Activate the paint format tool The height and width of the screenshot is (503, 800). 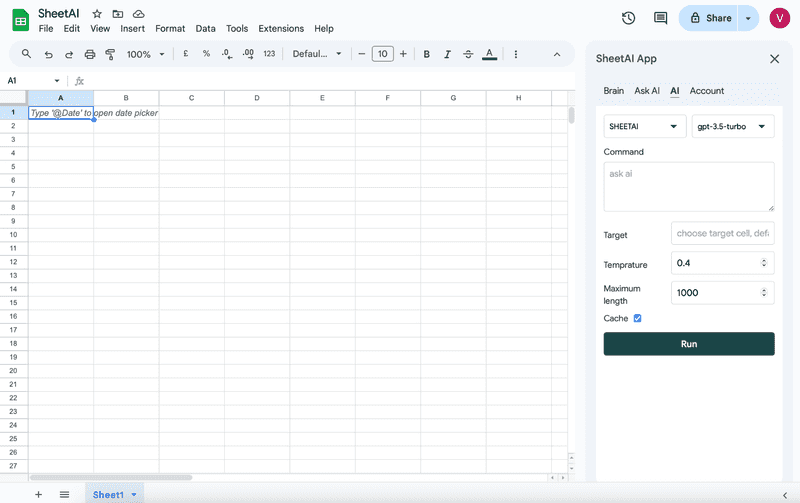(110, 54)
